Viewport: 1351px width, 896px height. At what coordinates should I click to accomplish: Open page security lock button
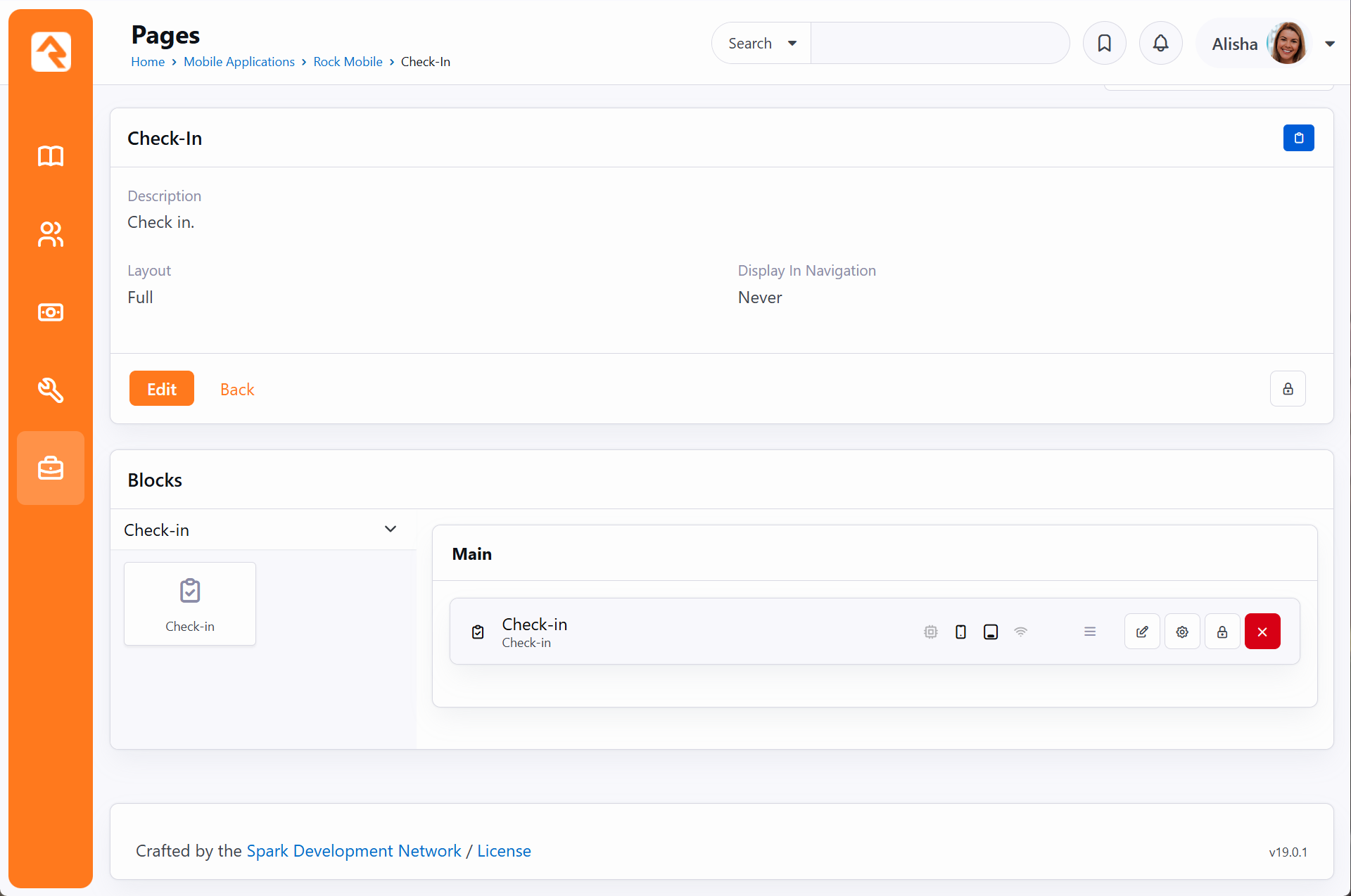tap(1288, 389)
